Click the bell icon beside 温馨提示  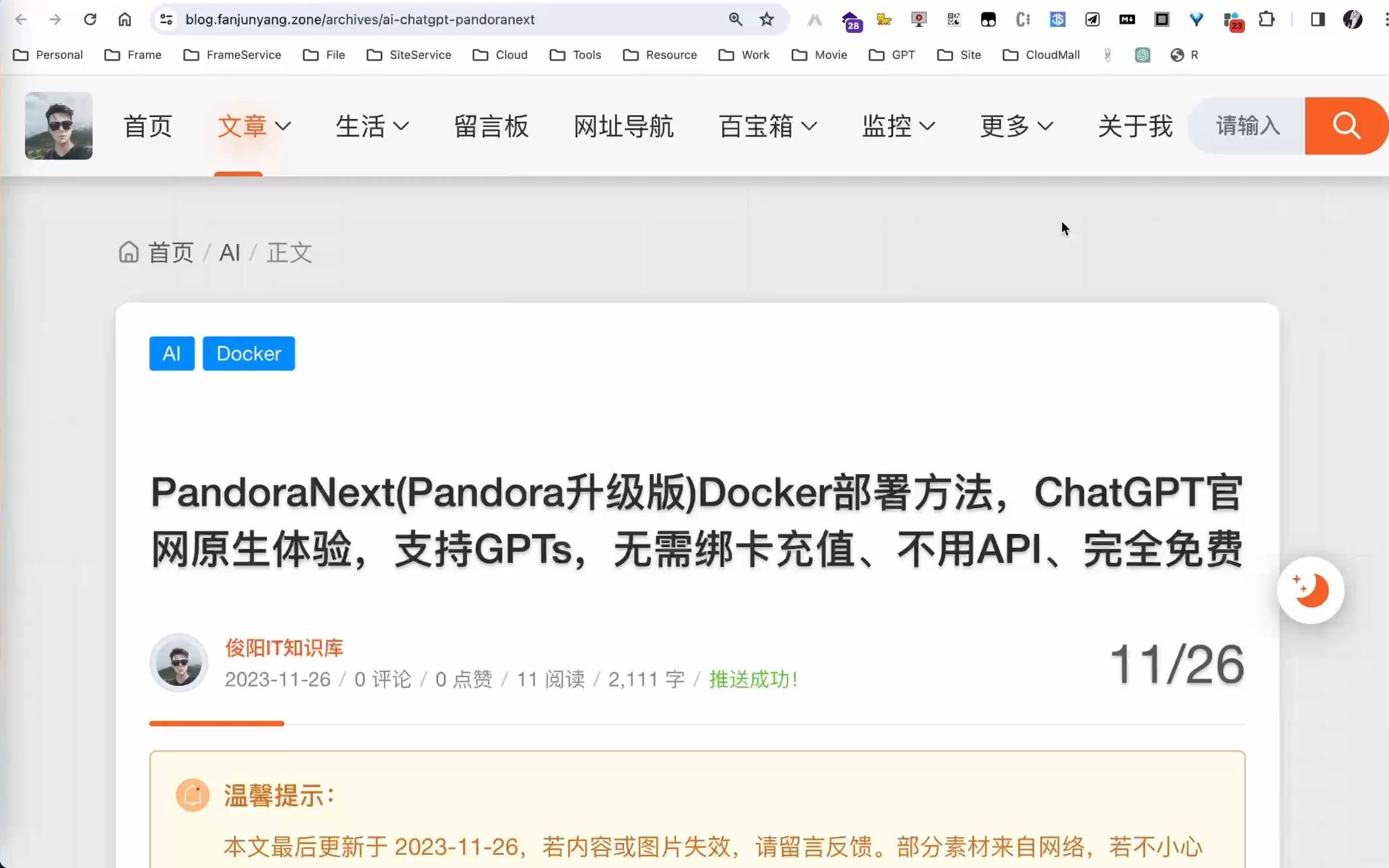click(x=193, y=795)
